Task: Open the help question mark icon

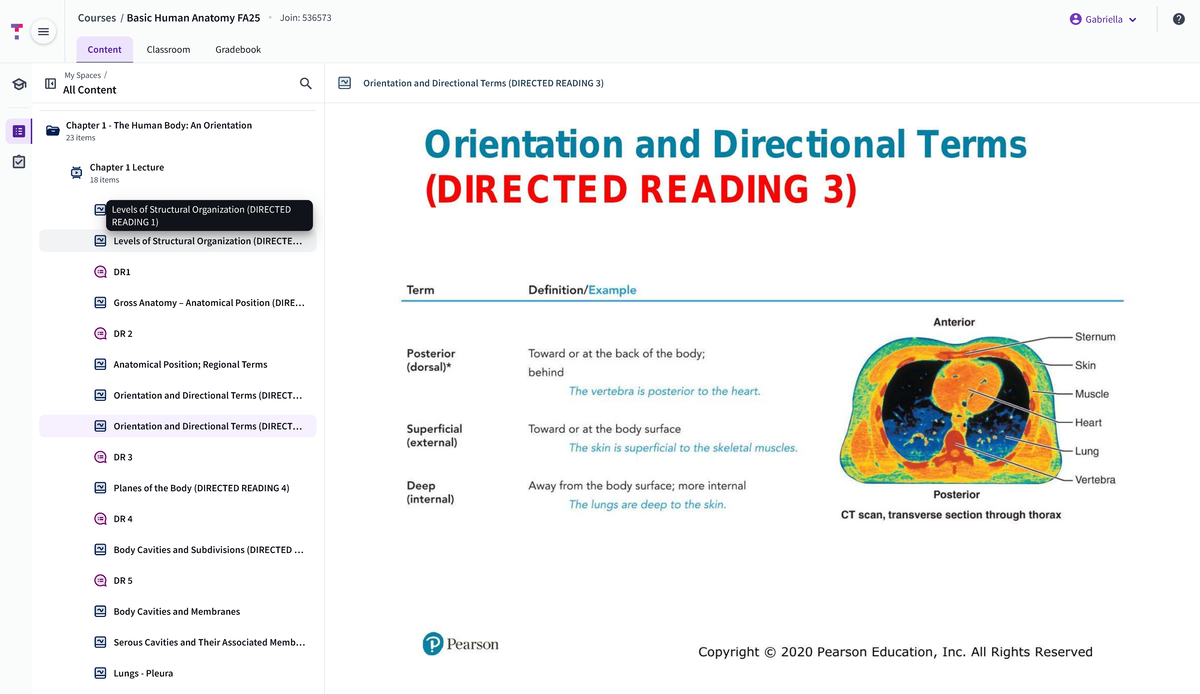Action: click(x=1178, y=18)
